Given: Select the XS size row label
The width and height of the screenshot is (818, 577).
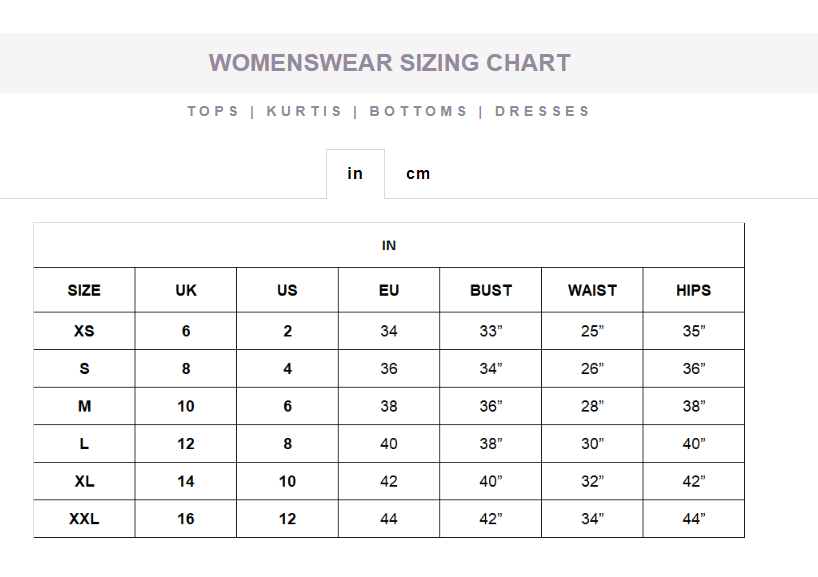Looking at the screenshot, I should (x=84, y=331).
